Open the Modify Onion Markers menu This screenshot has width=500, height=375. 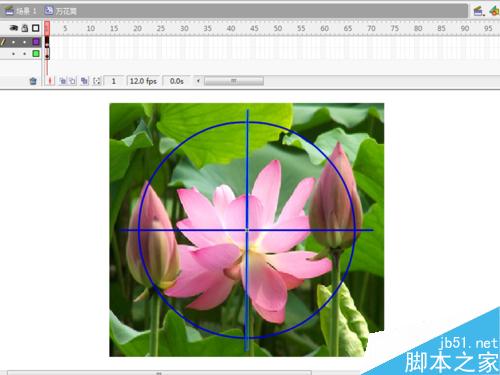coord(97,81)
